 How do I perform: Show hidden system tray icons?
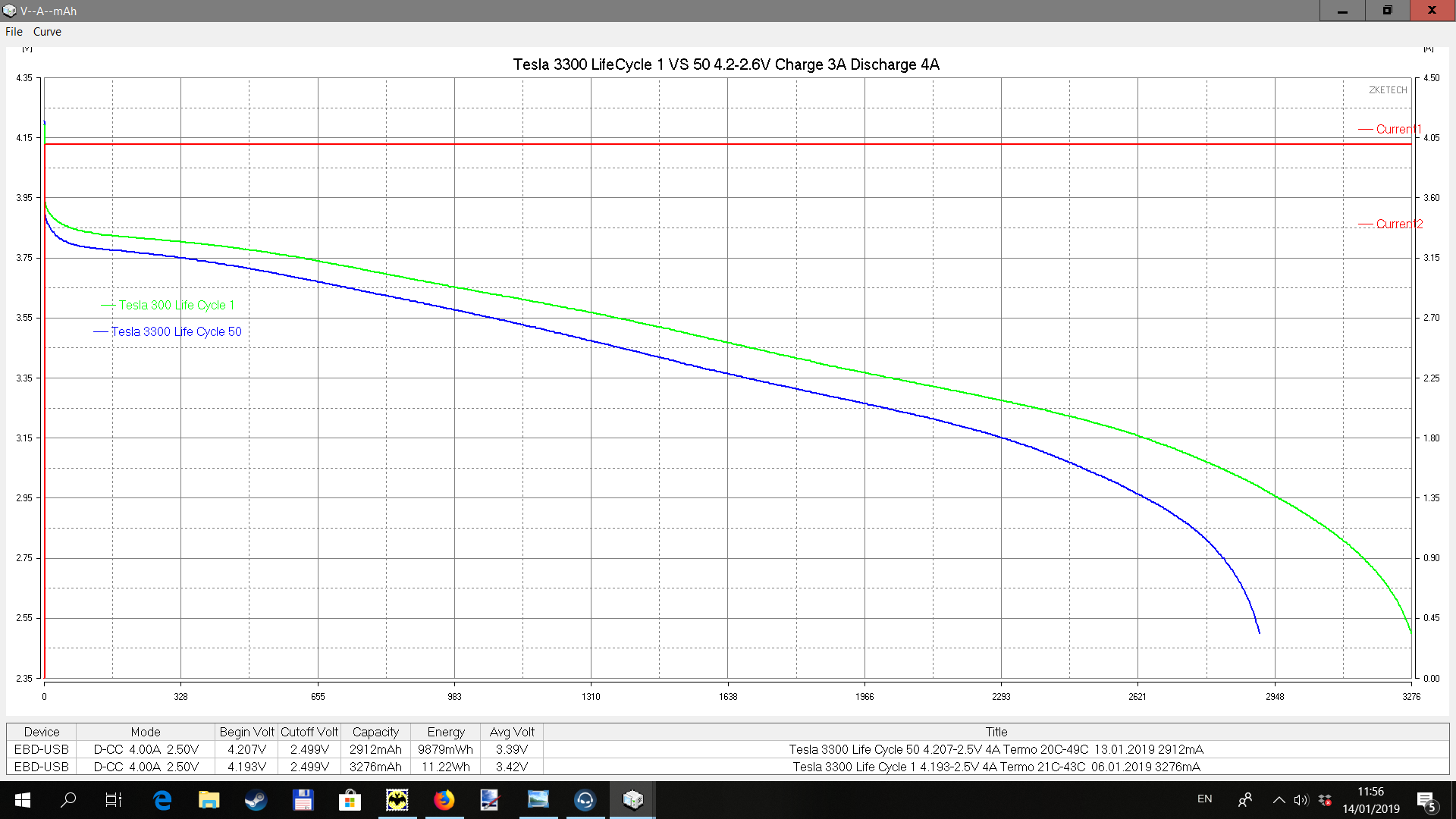[x=1279, y=799]
